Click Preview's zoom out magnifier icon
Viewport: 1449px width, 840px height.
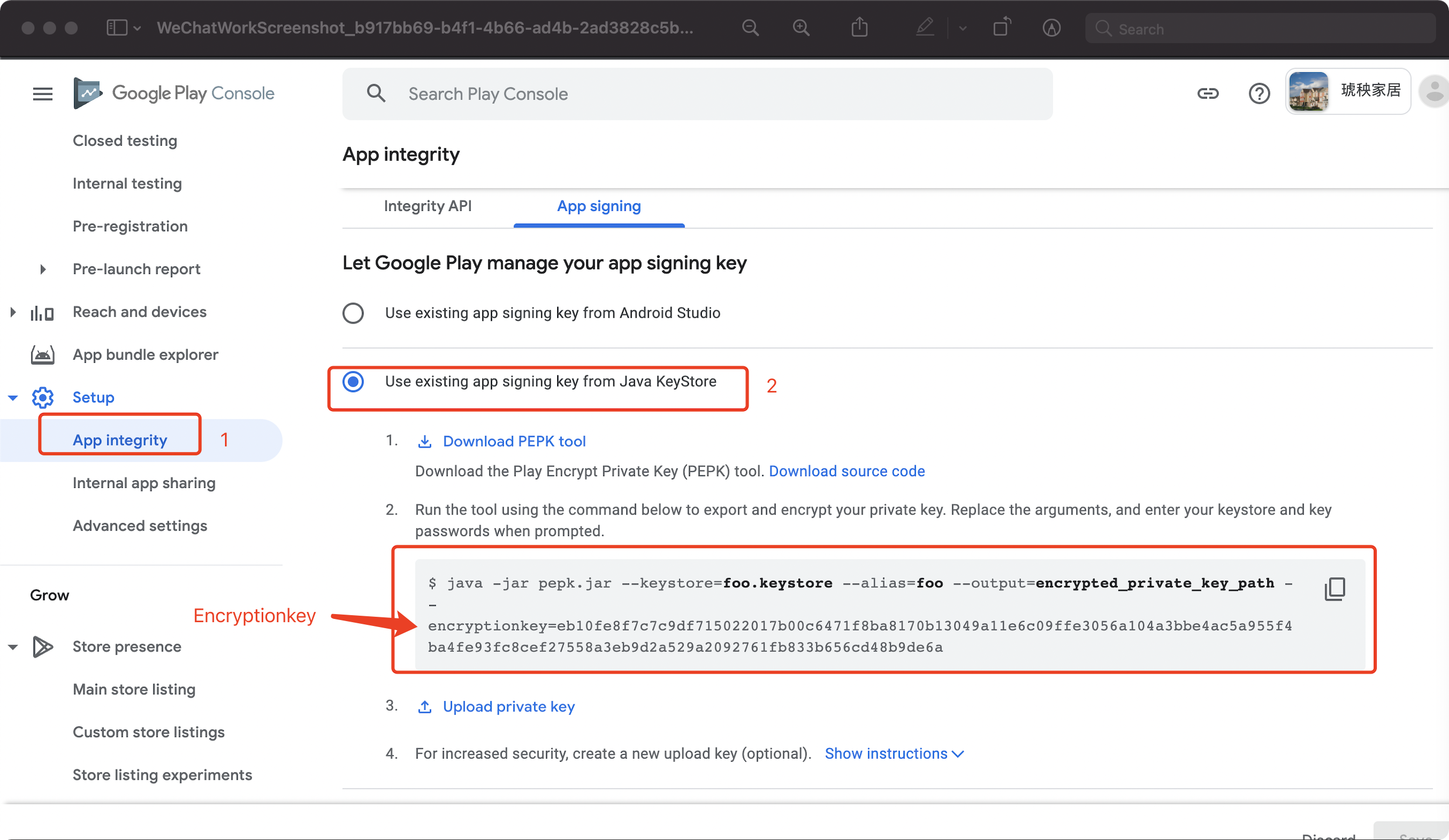(750, 27)
